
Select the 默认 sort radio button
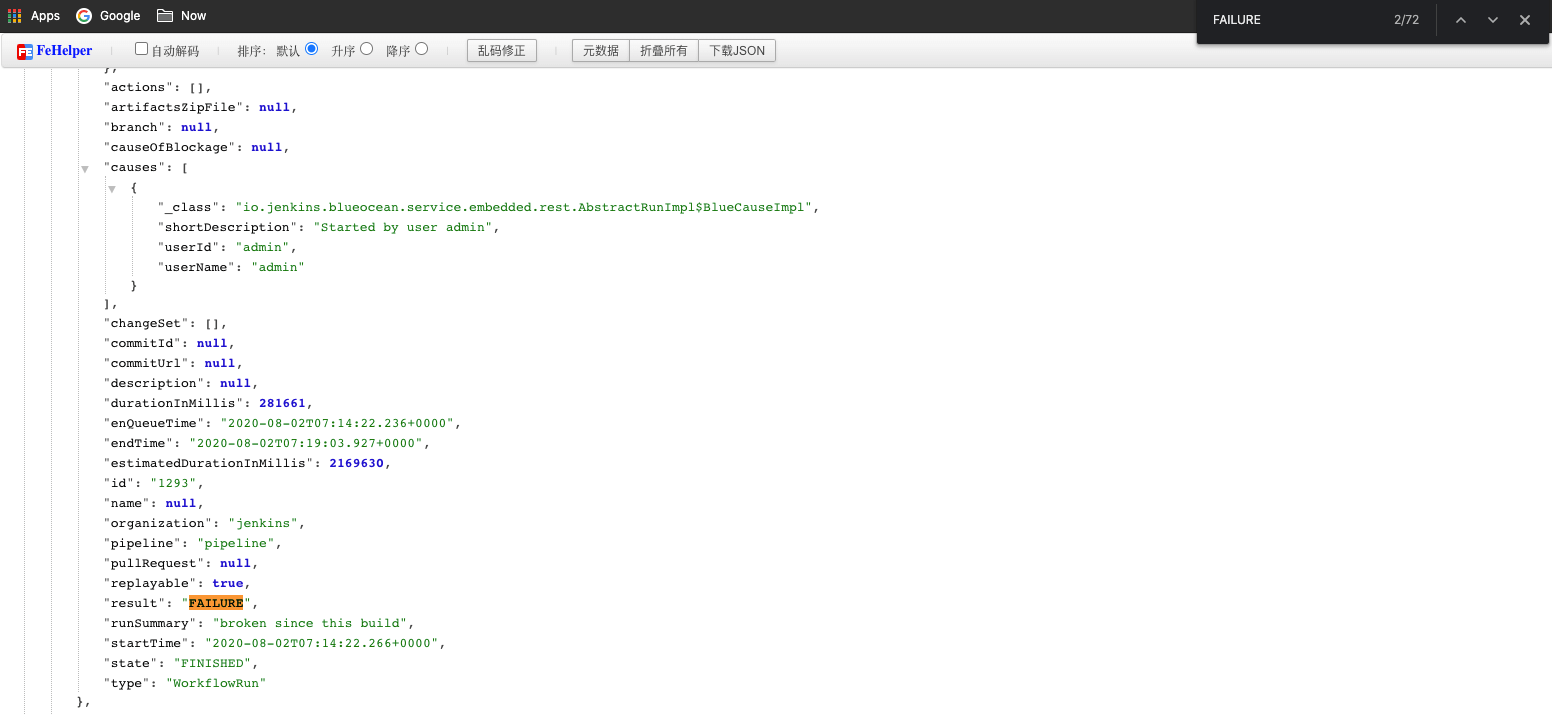pos(312,49)
